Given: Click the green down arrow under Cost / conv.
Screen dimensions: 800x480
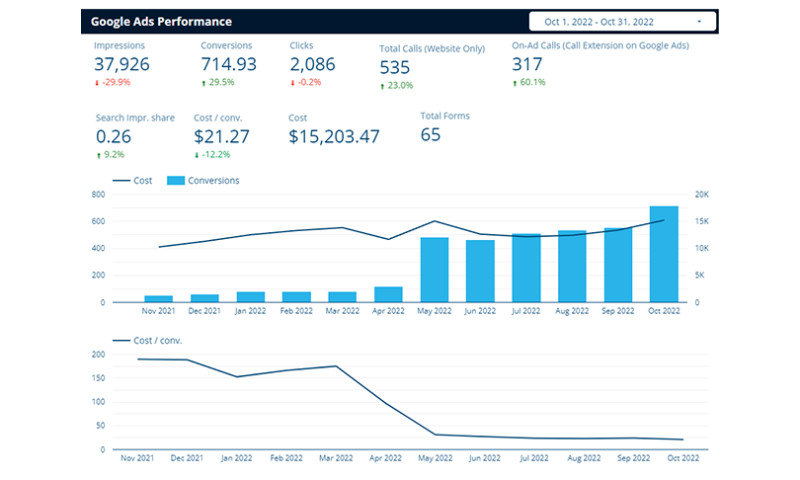Looking at the screenshot, I should click(196, 155).
